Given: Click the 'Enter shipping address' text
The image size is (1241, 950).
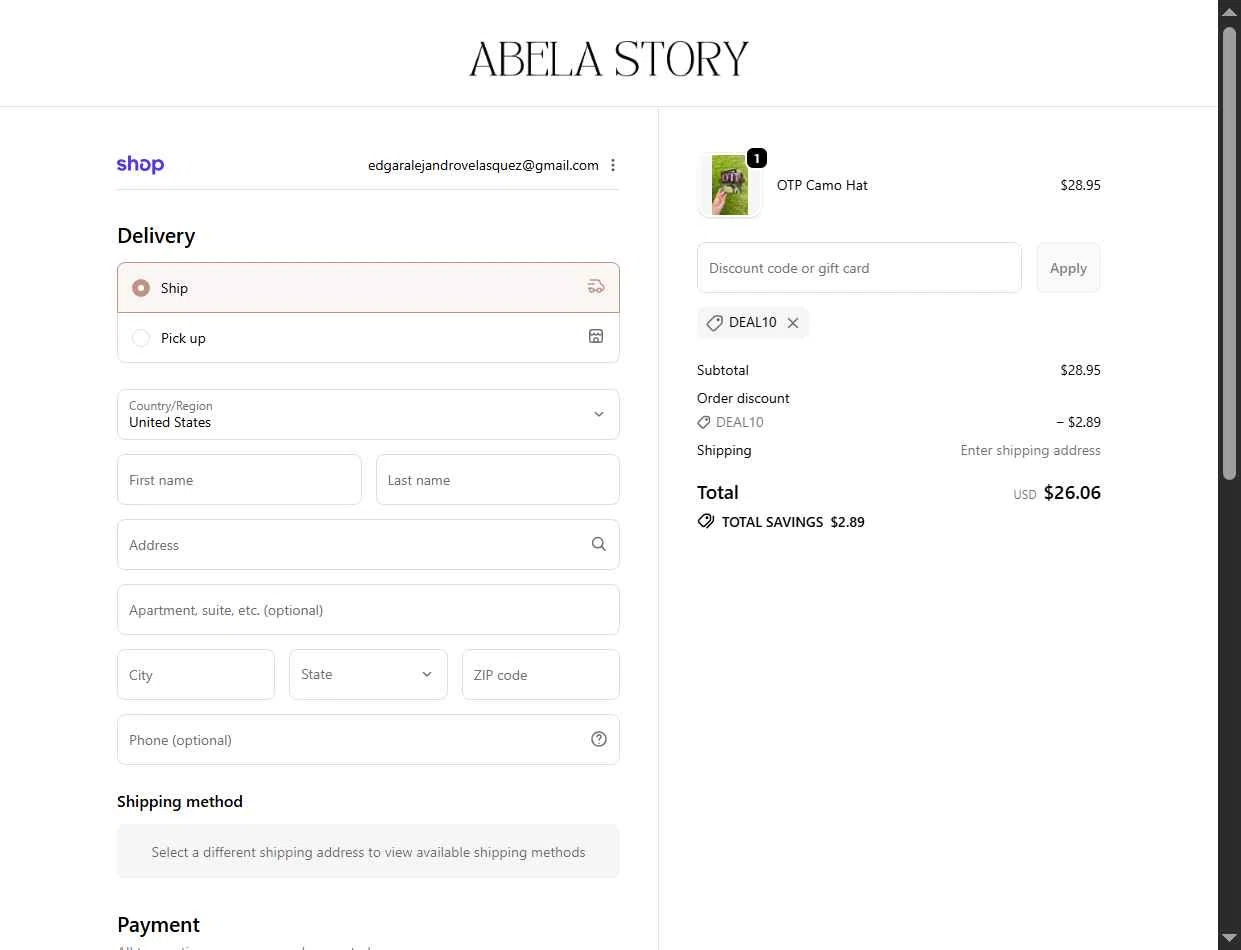Looking at the screenshot, I should click(1030, 450).
